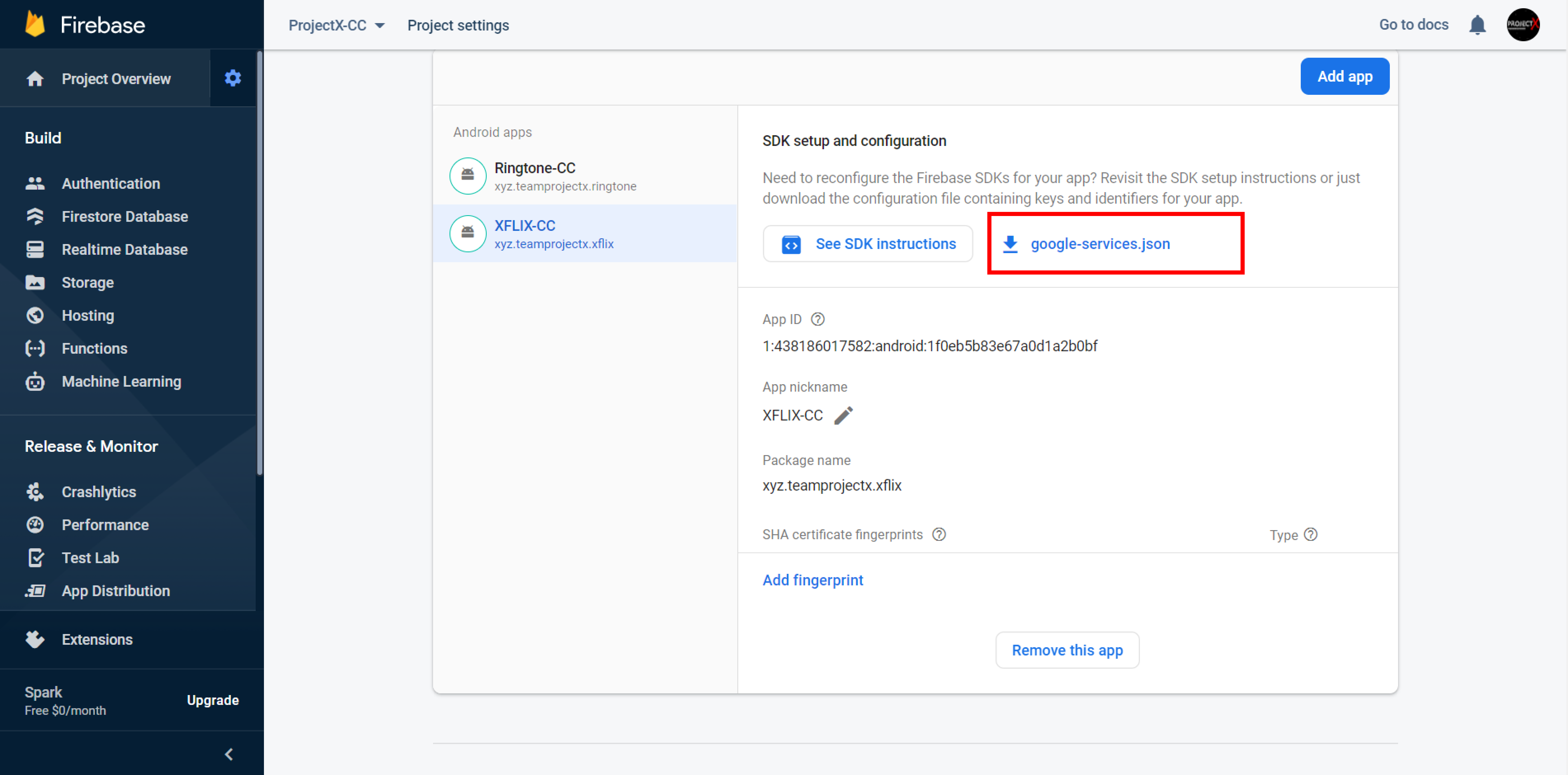The width and height of the screenshot is (1568, 775).
Task: Click Project Overview label
Action: (116, 79)
